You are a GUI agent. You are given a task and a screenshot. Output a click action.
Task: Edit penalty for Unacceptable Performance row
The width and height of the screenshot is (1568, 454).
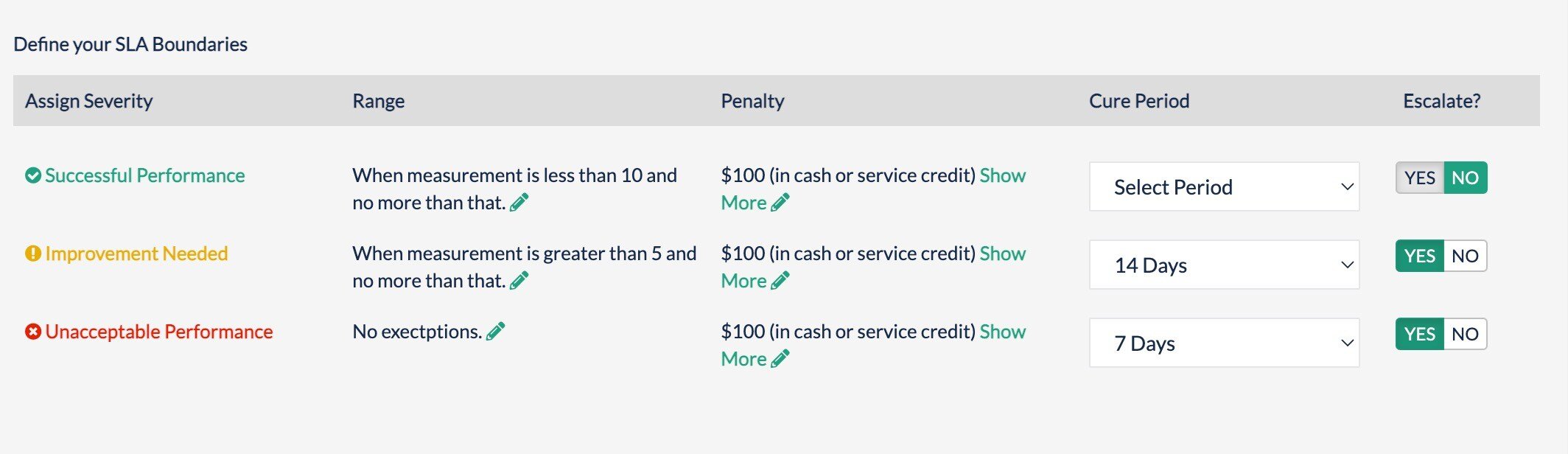coord(780,359)
